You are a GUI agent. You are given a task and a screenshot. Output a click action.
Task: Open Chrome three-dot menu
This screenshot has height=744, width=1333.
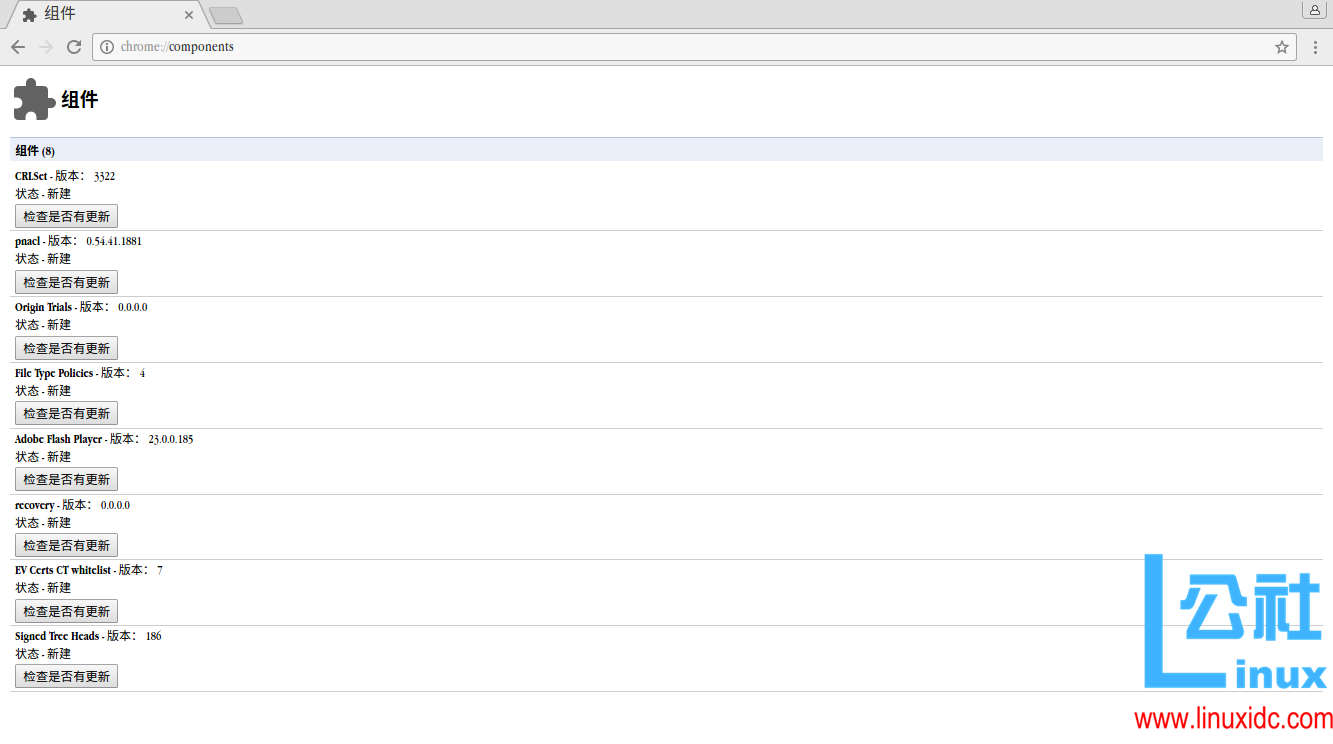click(x=1315, y=47)
